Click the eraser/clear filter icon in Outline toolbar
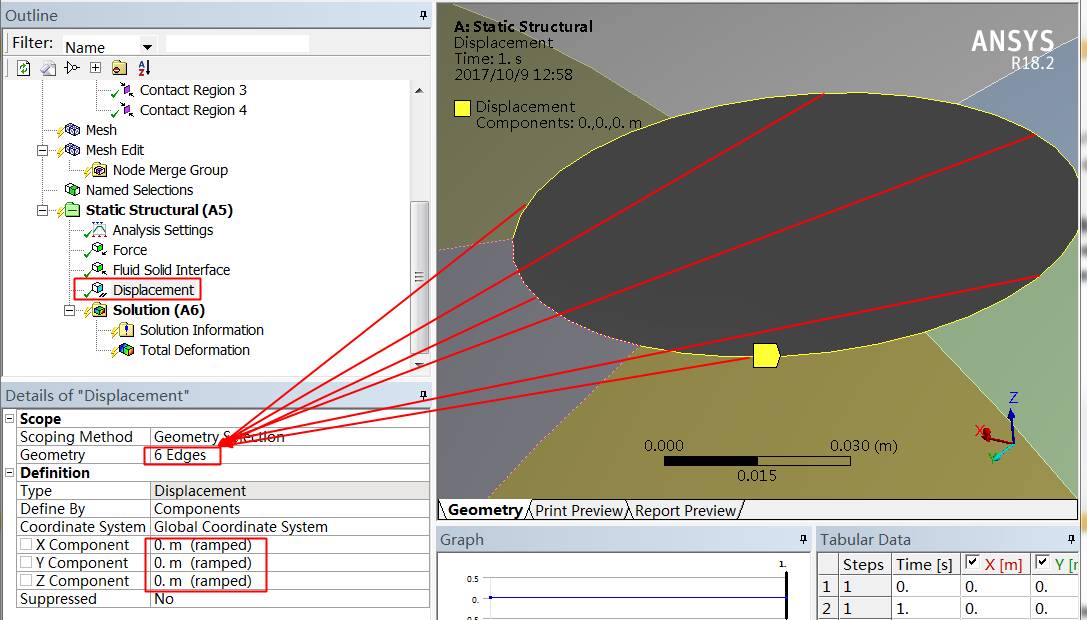The image size is (1087, 620). click(48, 68)
